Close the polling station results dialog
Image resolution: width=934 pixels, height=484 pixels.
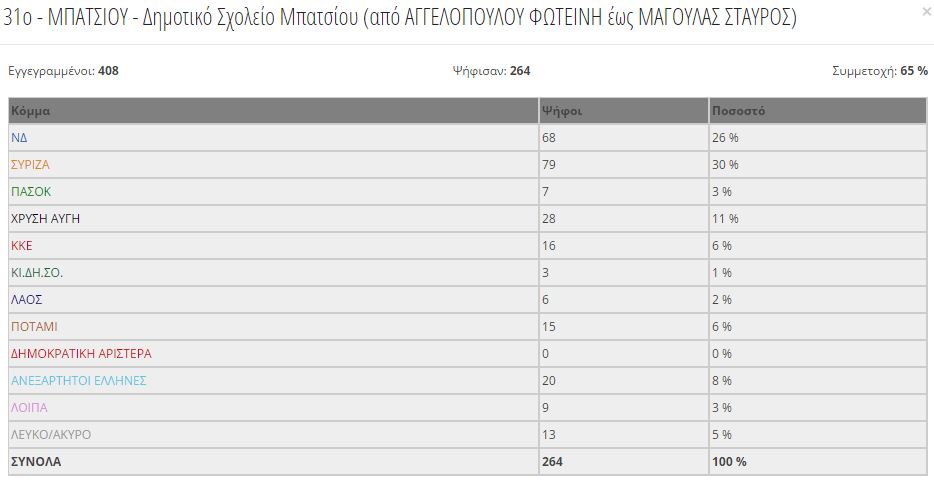pos(927,11)
